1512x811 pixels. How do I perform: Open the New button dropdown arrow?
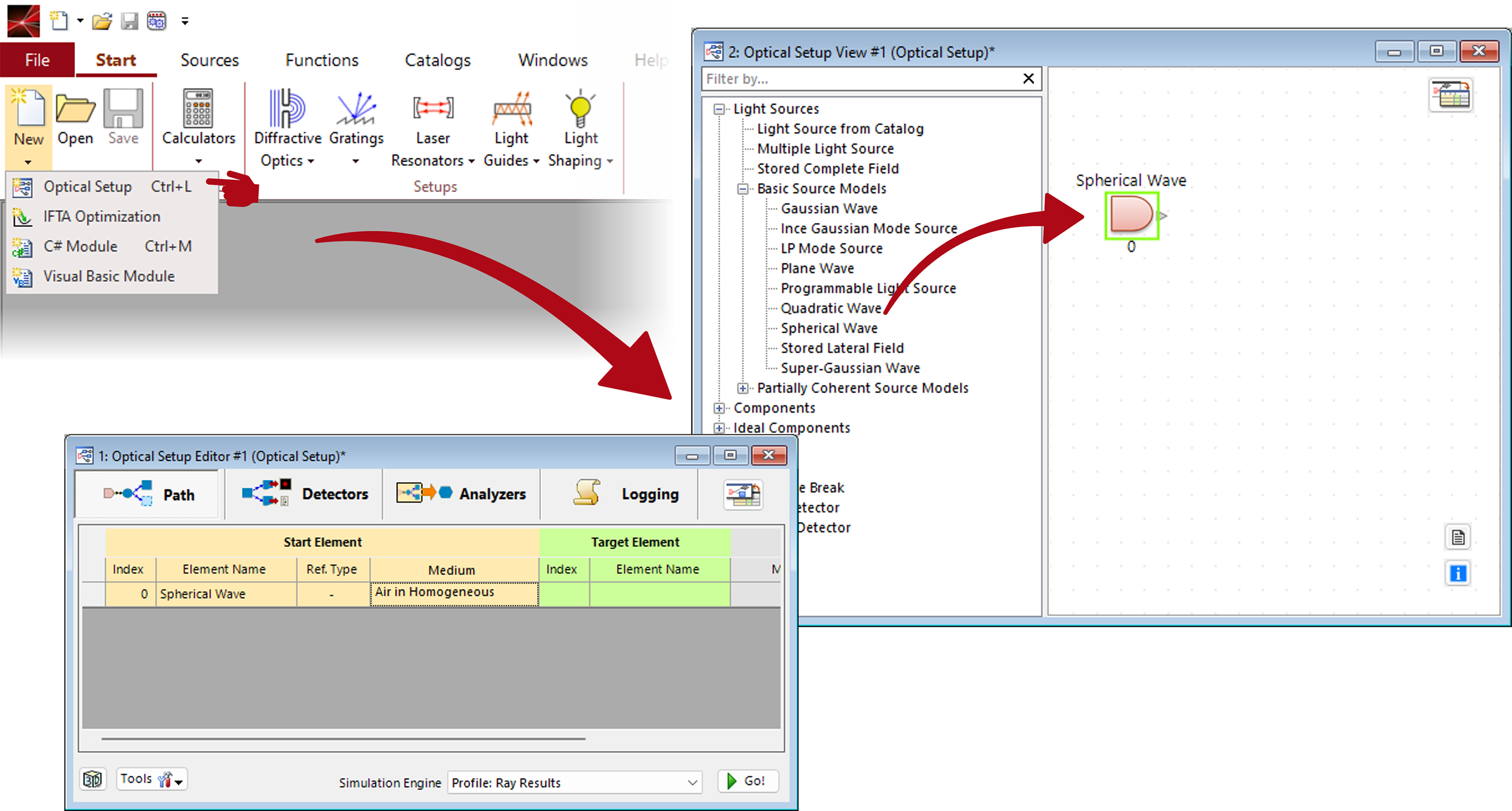(27, 162)
